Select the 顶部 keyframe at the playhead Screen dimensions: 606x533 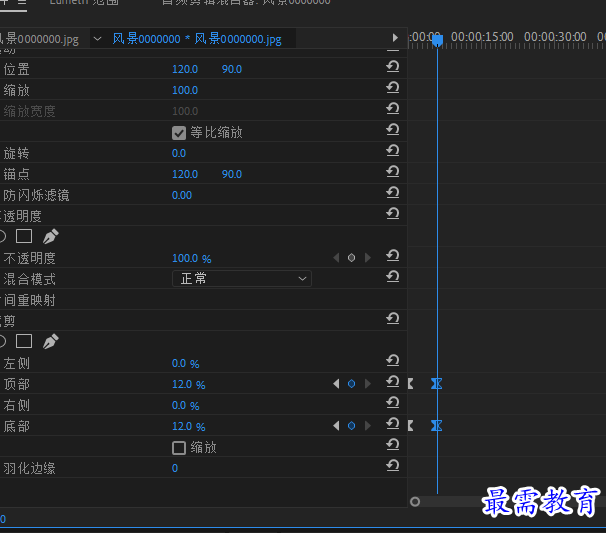pyautogui.click(x=437, y=383)
